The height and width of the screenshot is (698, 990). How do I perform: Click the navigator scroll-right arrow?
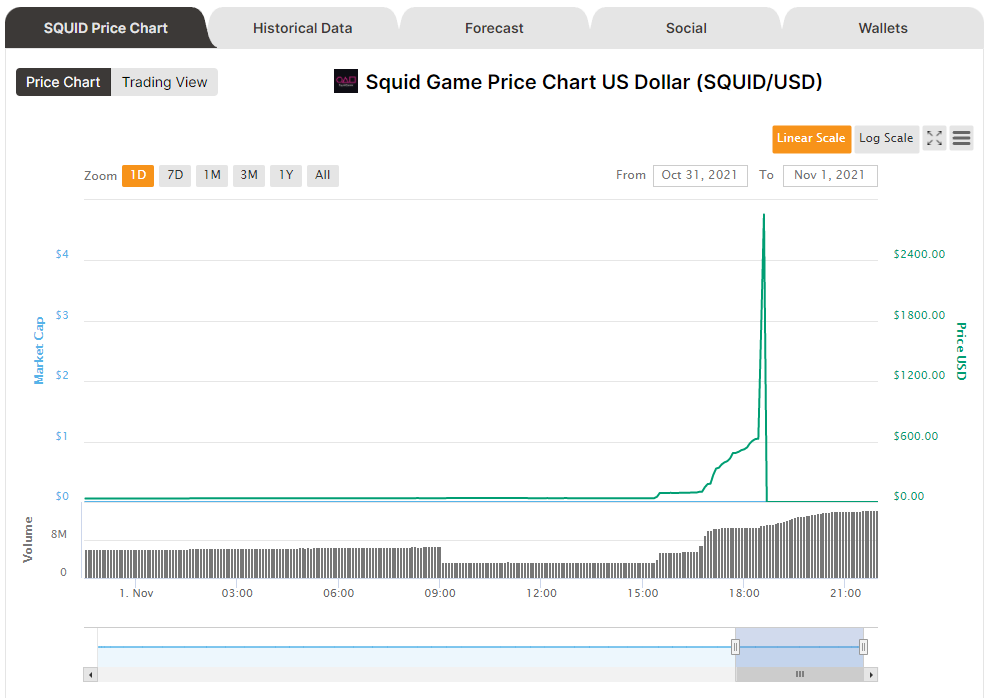coord(871,675)
